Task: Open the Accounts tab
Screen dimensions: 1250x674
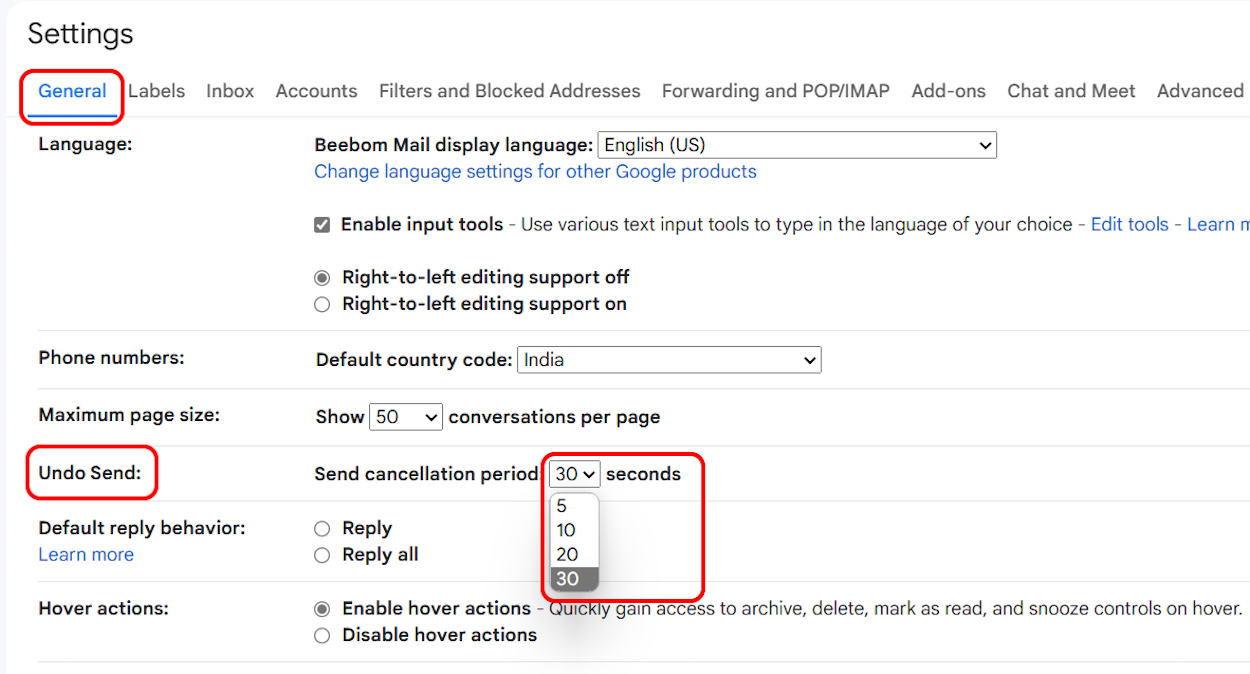Action: 316,91
